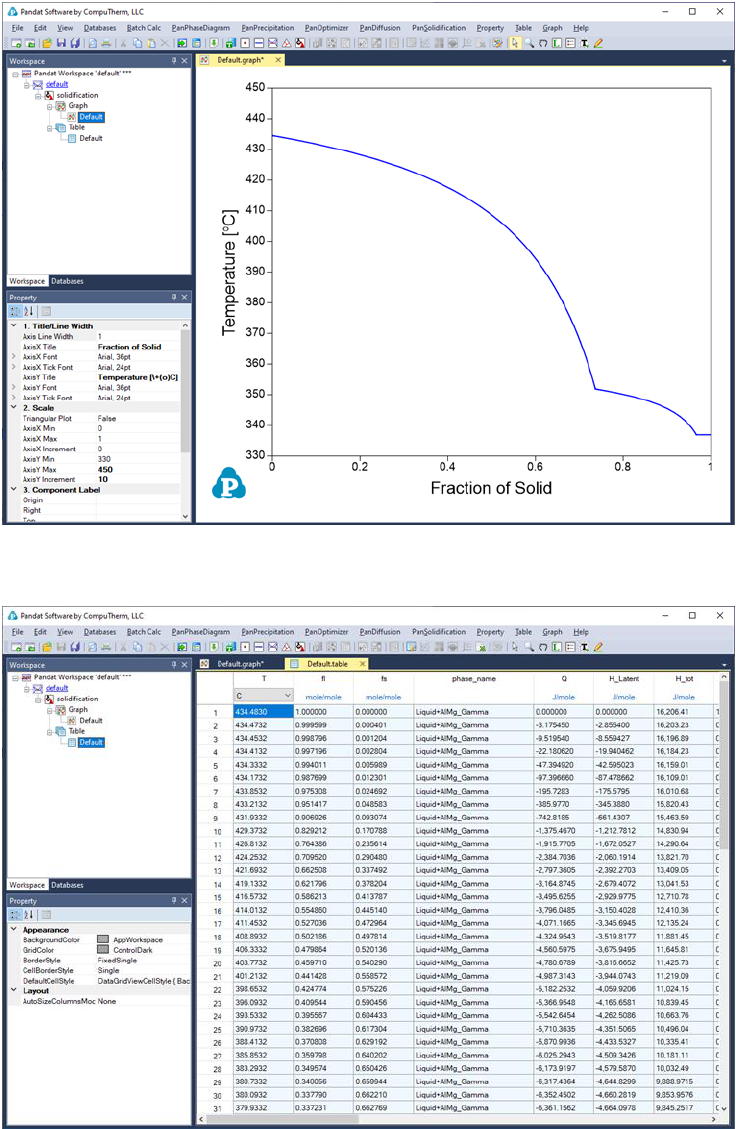This screenshot has width=736, height=1129.
Task: Save icon in the top graph window toolbar
Action: pos(61,43)
